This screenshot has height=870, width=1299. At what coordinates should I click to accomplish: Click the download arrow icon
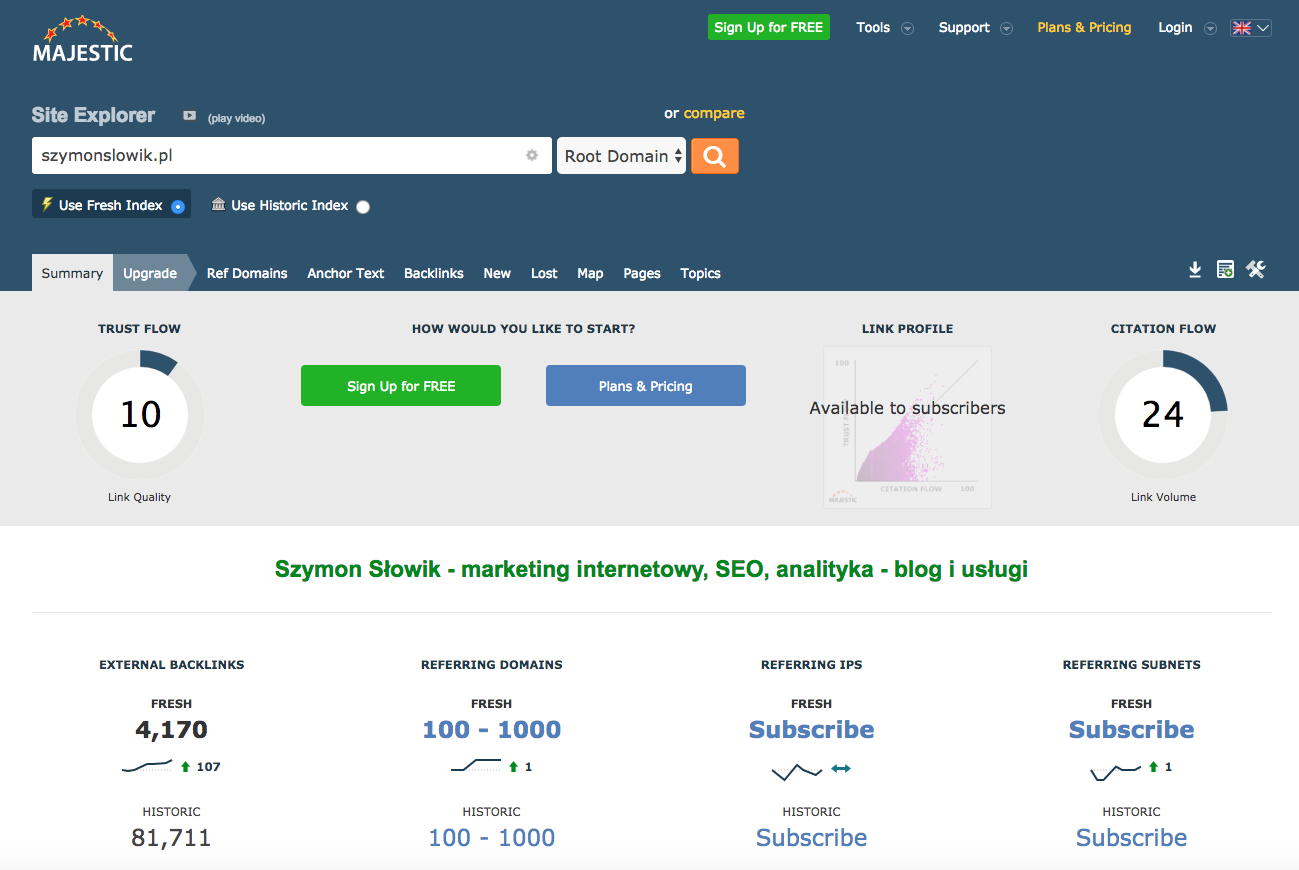click(1195, 269)
